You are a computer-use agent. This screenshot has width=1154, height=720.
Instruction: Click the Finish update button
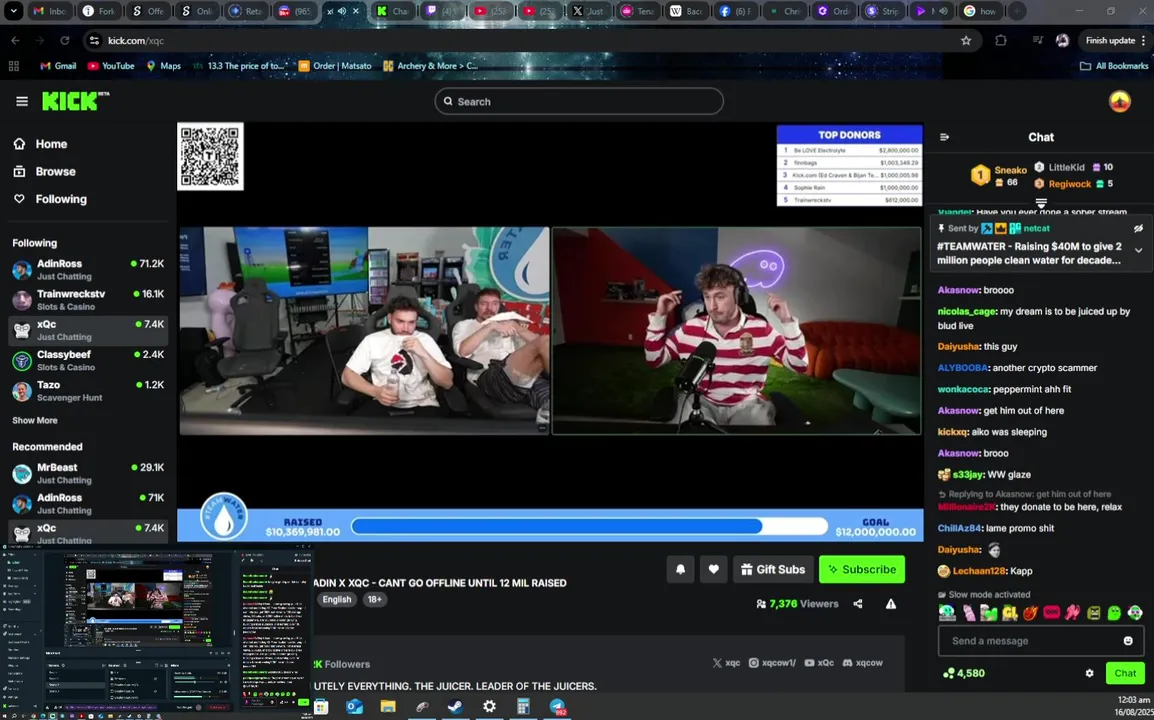[x=1115, y=40]
